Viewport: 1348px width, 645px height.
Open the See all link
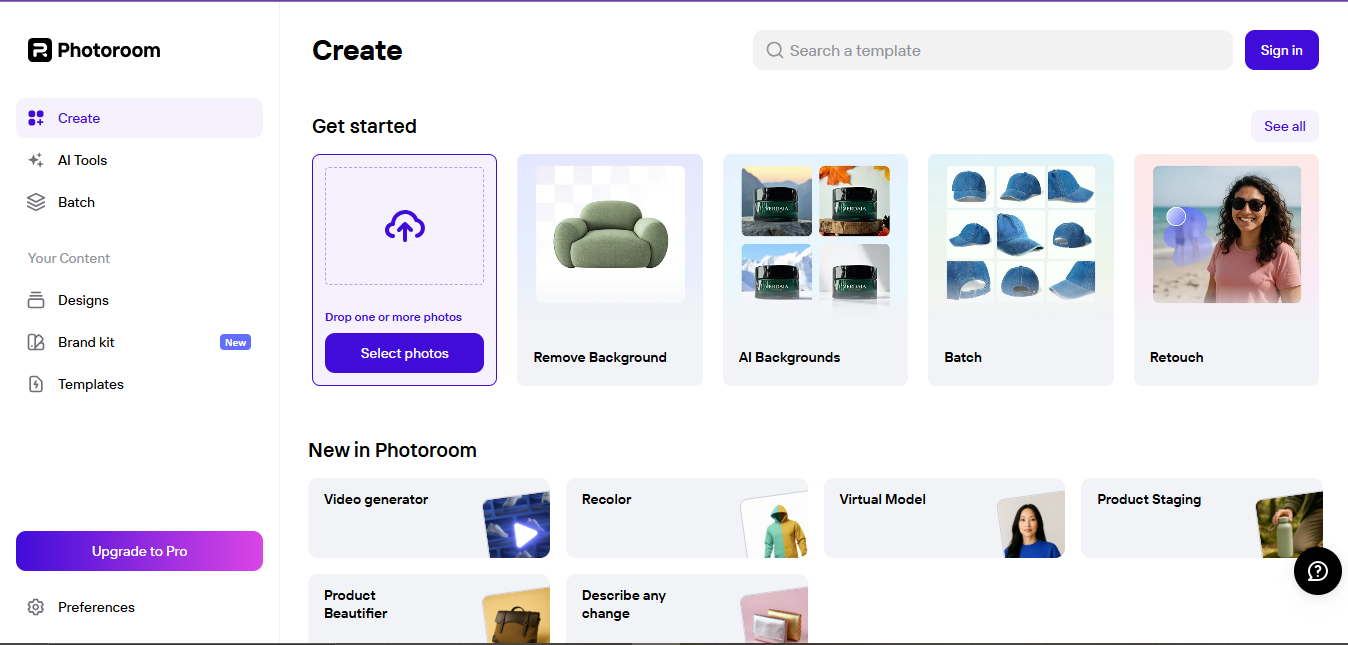click(1284, 126)
